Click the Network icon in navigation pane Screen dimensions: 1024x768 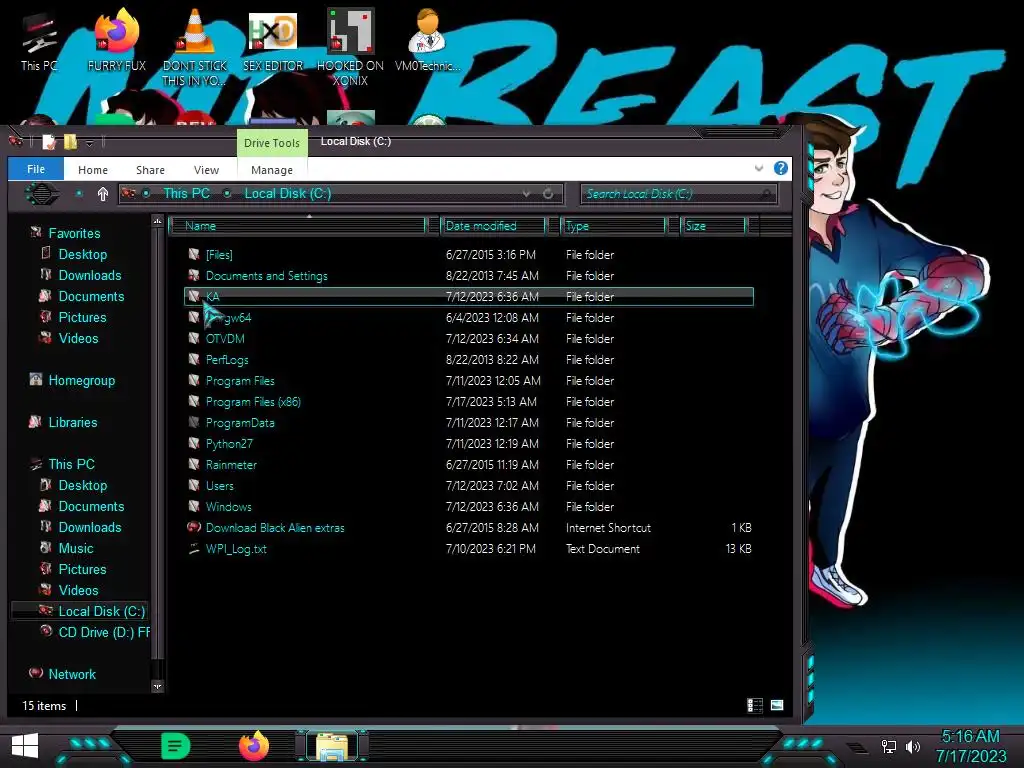[x=36, y=673]
